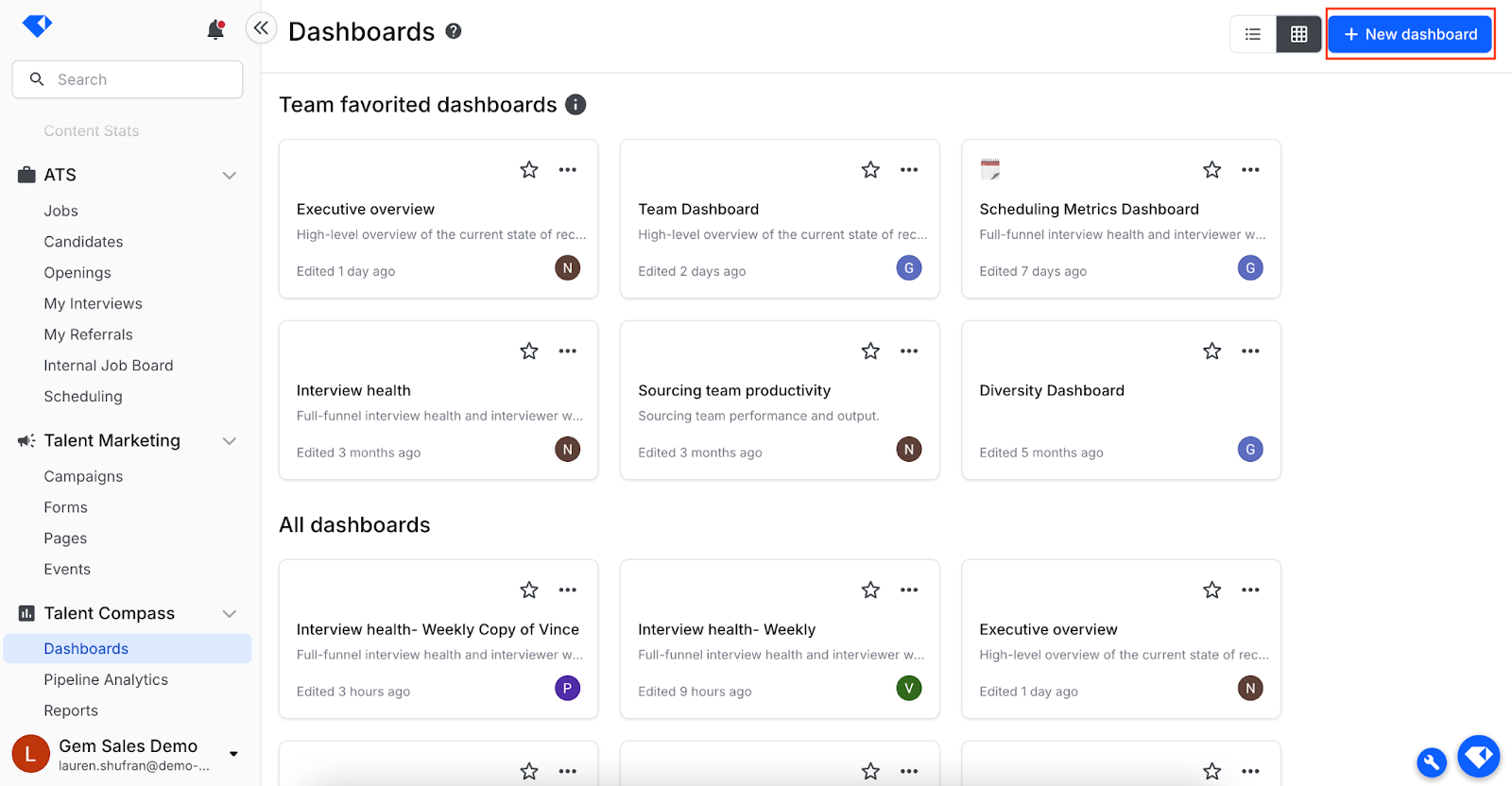The width and height of the screenshot is (1512, 786).
Task: Click the L account avatar
Action: tap(30, 754)
